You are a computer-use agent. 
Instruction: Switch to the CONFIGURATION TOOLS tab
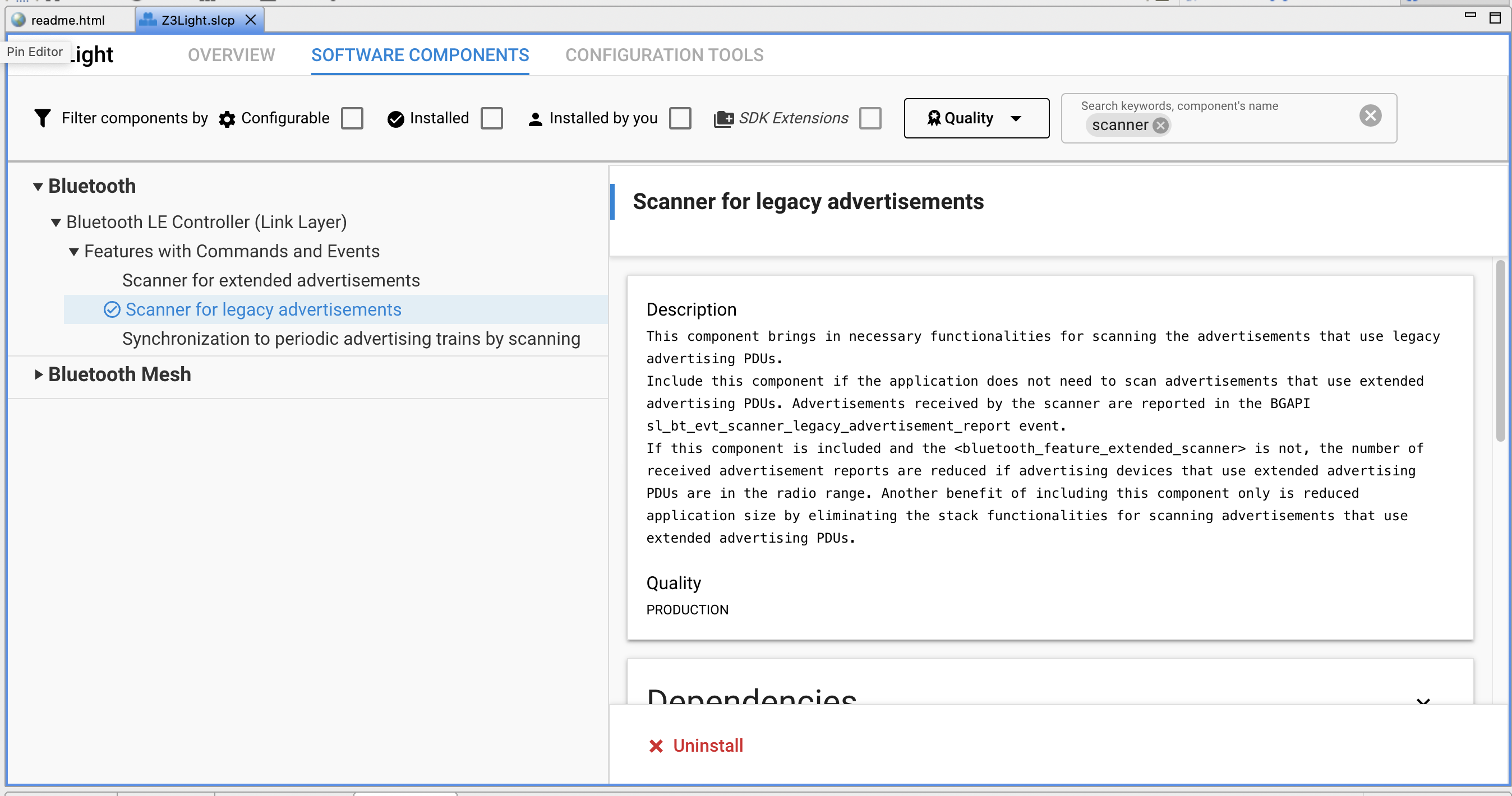pyautogui.click(x=664, y=55)
